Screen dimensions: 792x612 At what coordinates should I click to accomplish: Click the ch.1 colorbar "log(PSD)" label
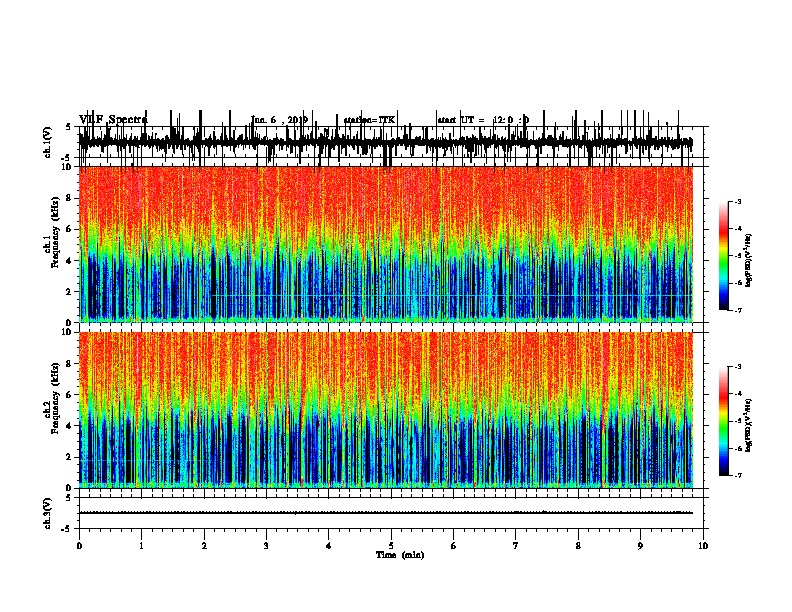coord(749,260)
